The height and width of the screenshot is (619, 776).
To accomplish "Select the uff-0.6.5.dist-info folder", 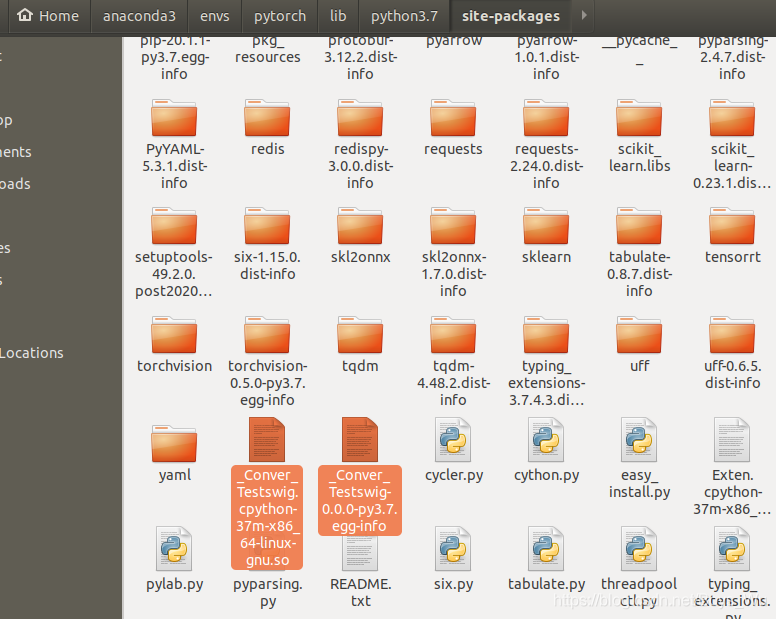I will (x=732, y=335).
